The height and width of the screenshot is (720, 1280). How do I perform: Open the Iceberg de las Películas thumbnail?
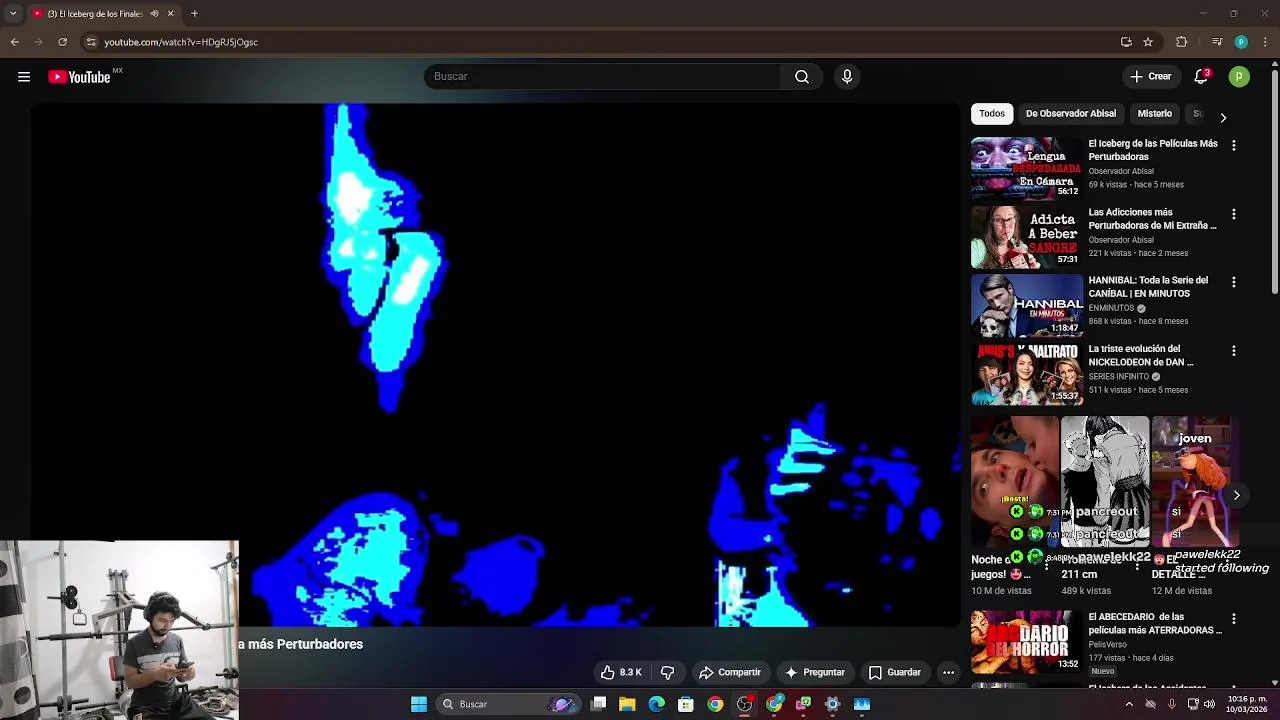coord(1026,168)
